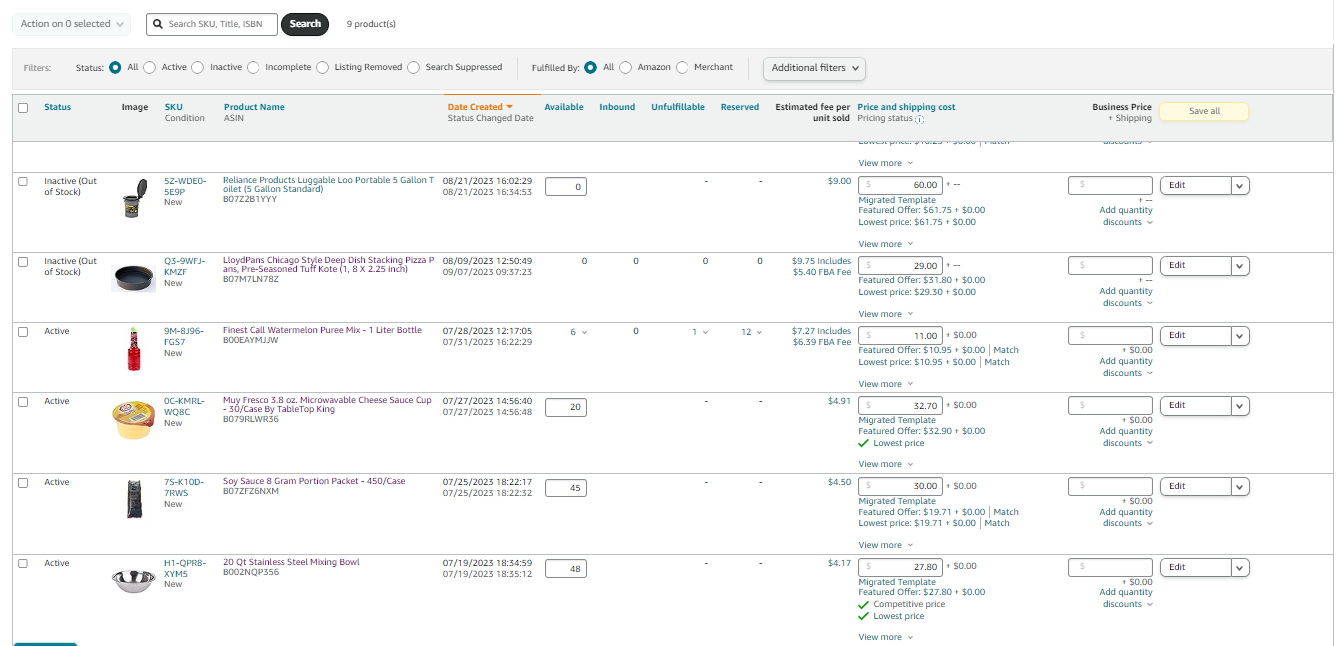
Task: Open Edit dropdown arrow for LloydPans
Action: click(x=1240, y=266)
